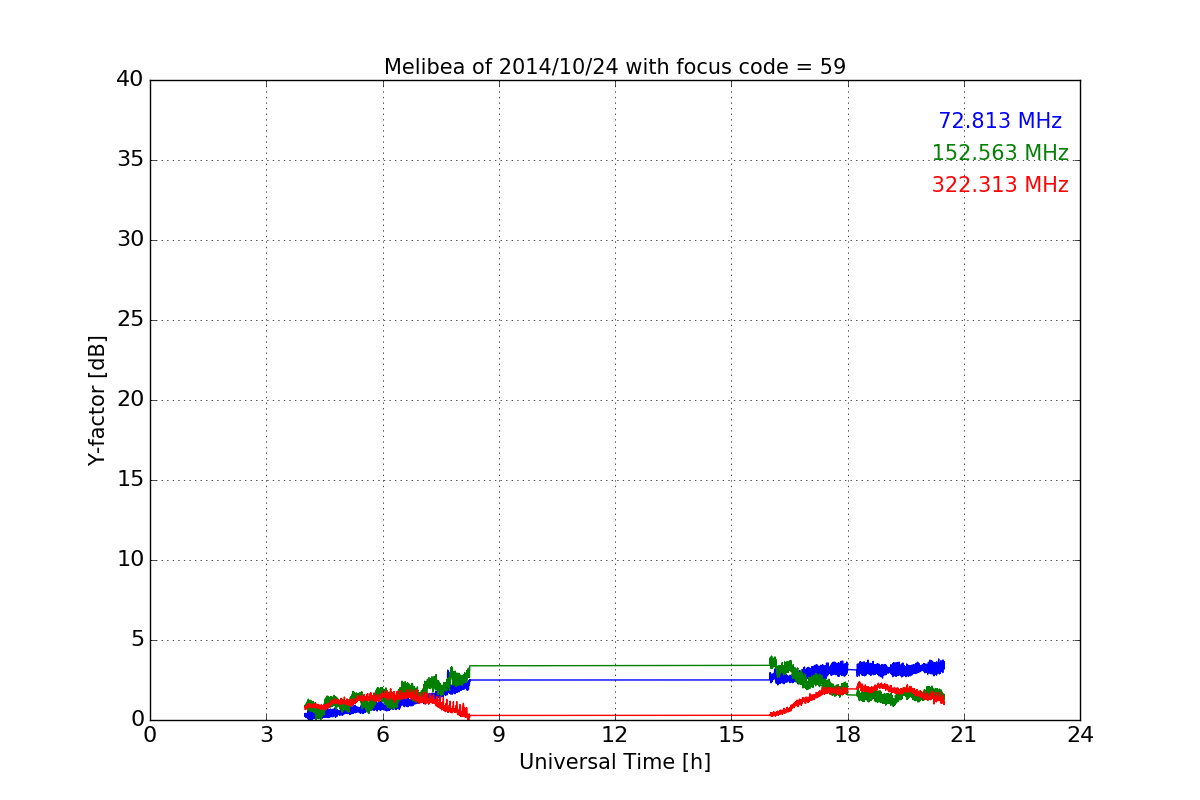Click the x-axis tick label 21
The height and width of the screenshot is (800, 1200).
pos(964,735)
